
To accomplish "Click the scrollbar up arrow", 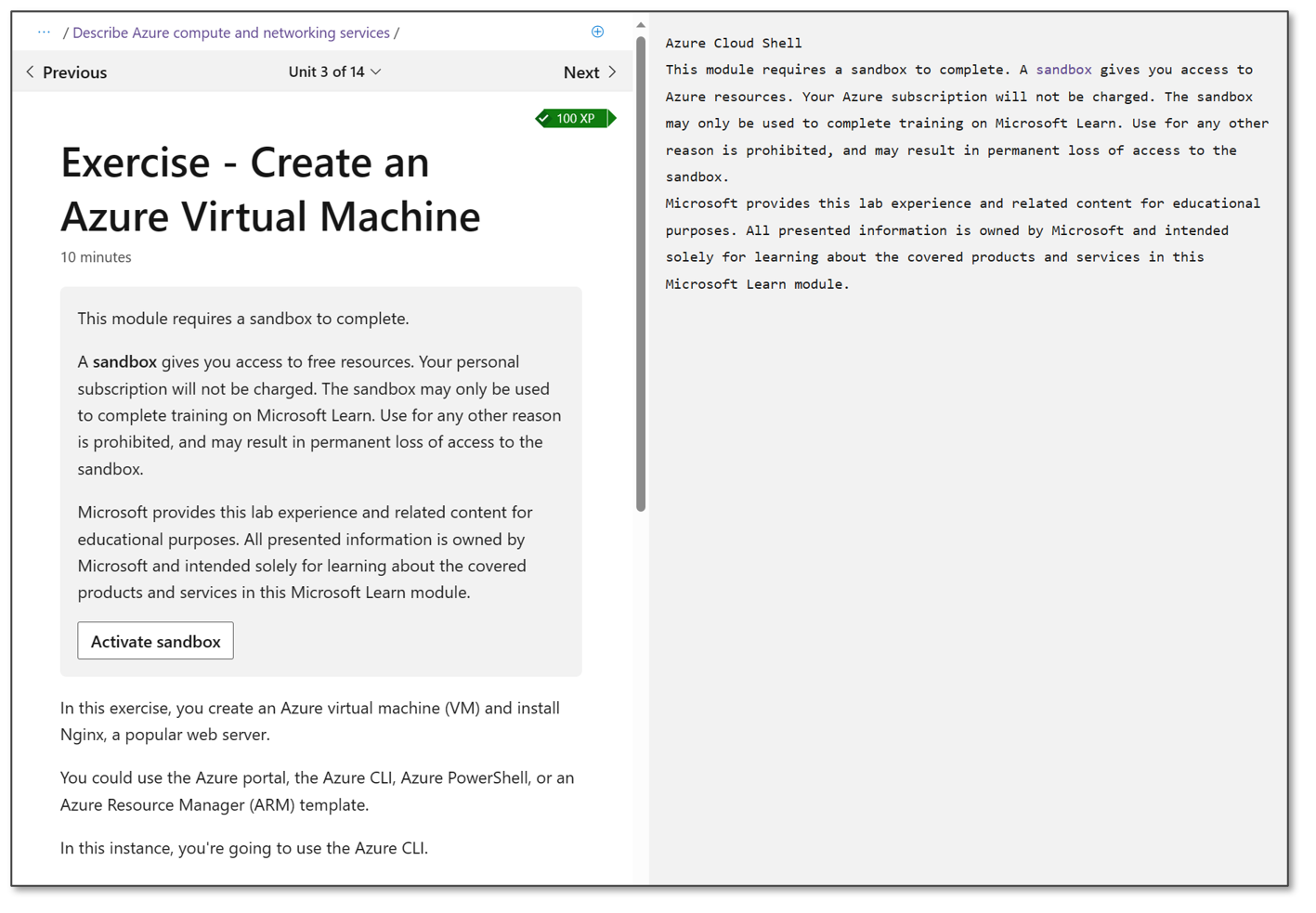I will [x=641, y=25].
